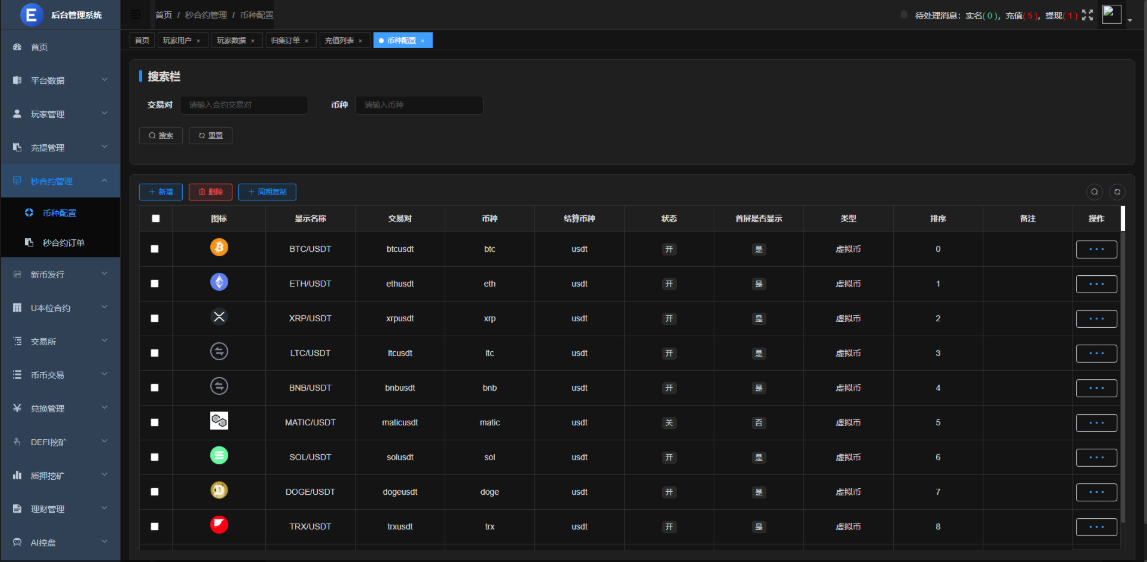Click the Dogecoin icon in the DOGE/USDT row

click(x=219, y=491)
